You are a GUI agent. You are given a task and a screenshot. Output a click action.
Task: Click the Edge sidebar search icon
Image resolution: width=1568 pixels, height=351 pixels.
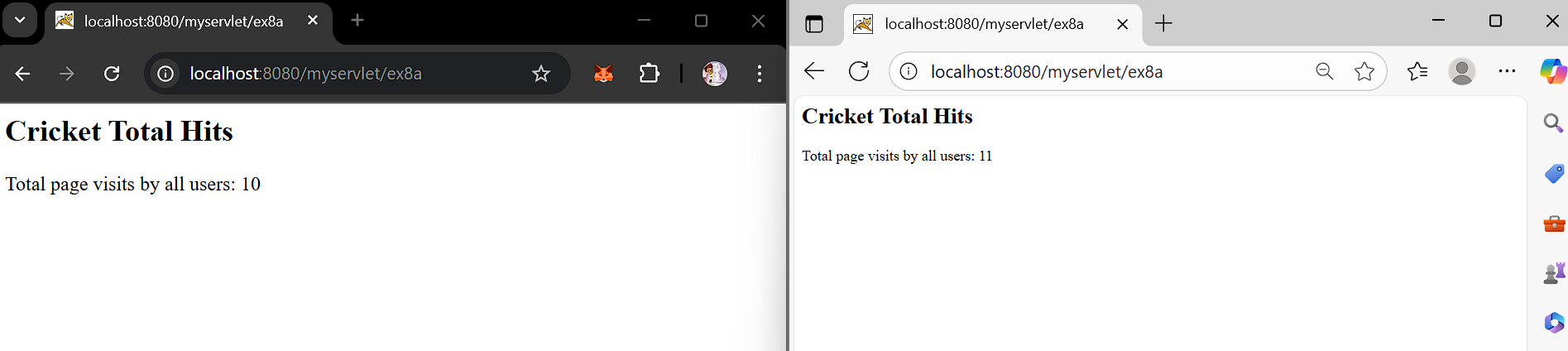(x=1553, y=123)
